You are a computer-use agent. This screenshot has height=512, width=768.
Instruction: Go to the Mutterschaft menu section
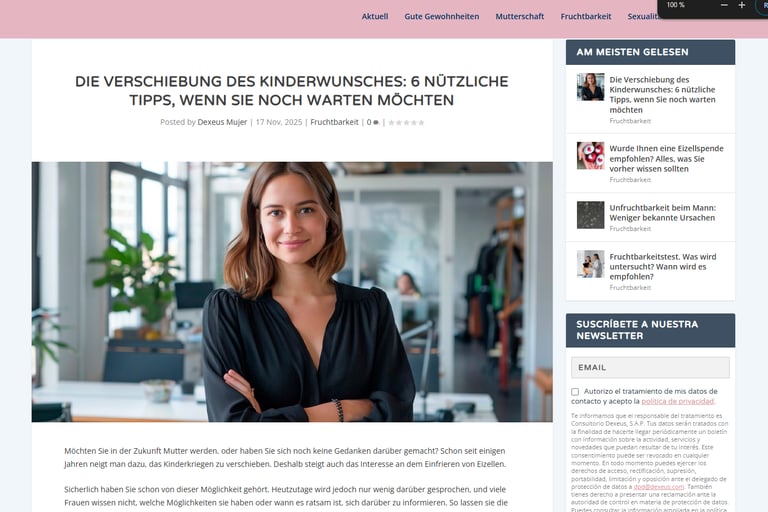point(520,16)
